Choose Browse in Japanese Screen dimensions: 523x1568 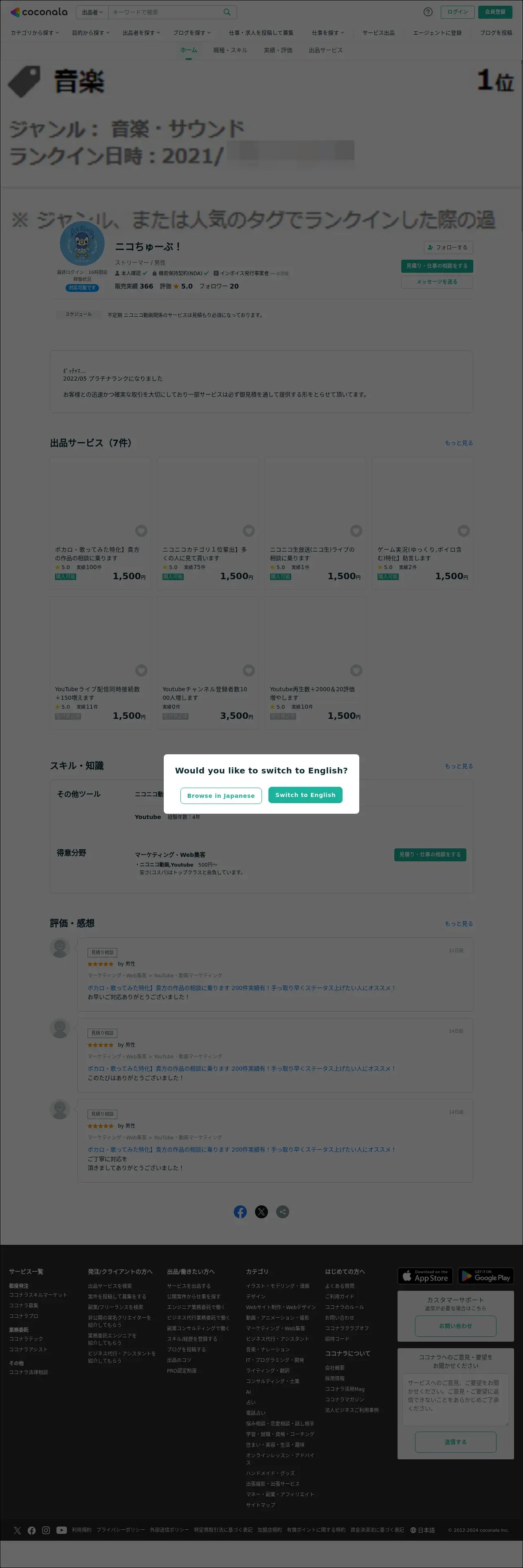221,795
